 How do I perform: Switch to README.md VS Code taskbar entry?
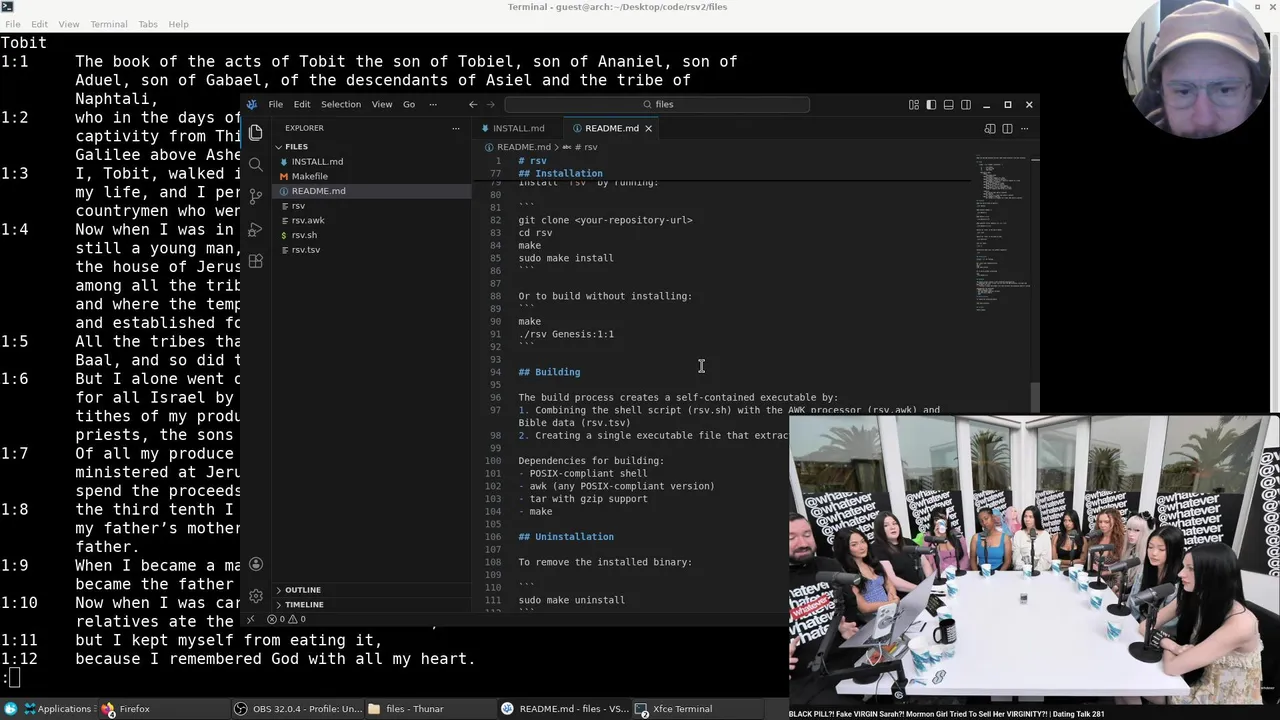pyautogui.click(x=565, y=709)
